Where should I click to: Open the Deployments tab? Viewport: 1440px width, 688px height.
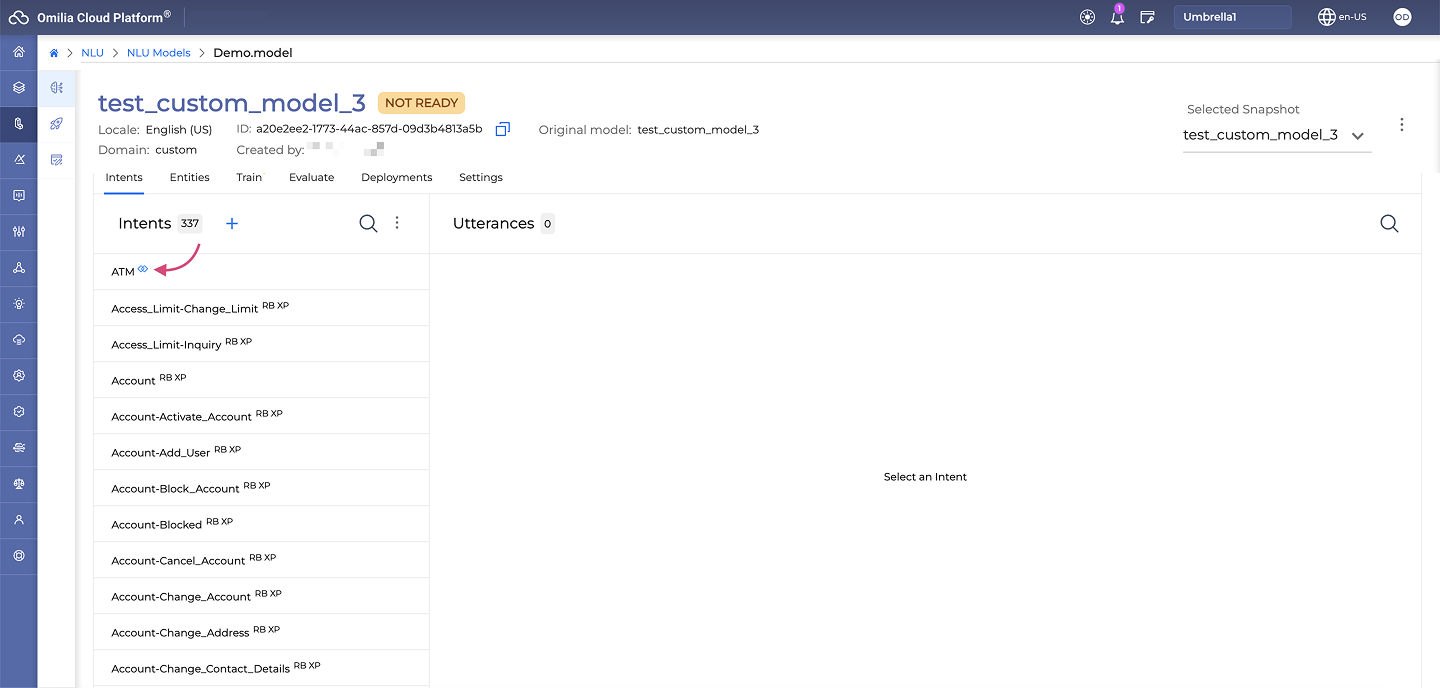tap(396, 177)
